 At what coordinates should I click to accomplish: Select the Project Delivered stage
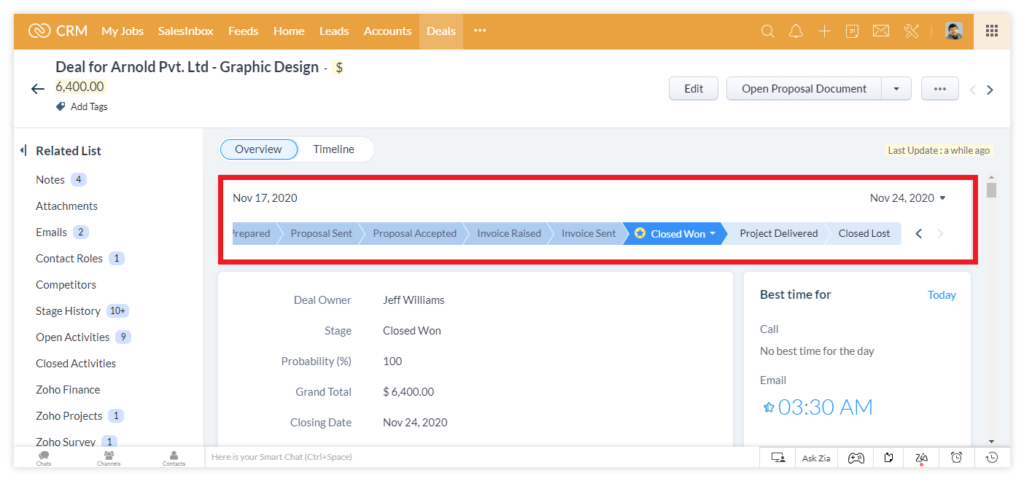click(778, 234)
